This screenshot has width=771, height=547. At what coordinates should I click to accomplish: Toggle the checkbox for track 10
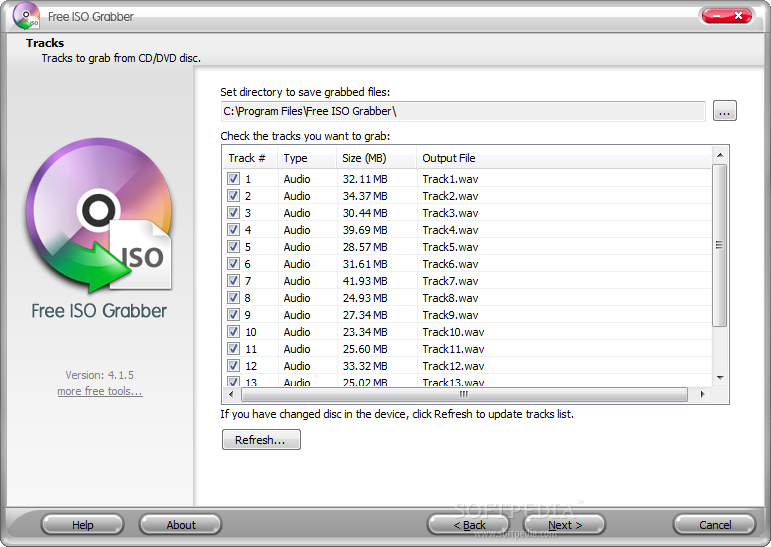click(234, 332)
